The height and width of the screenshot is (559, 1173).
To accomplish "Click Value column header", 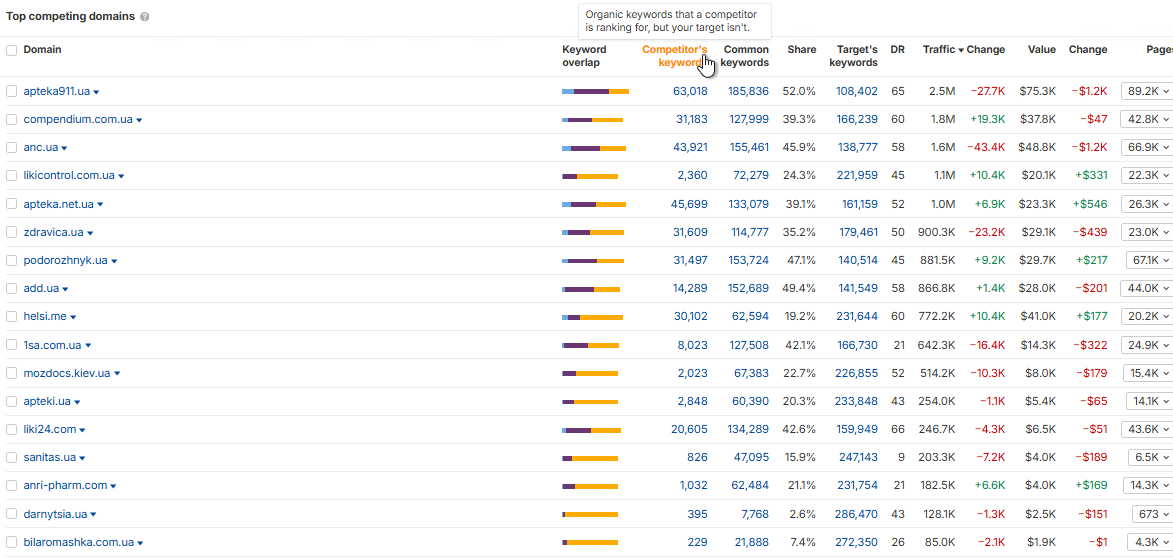I will coord(1041,49).
